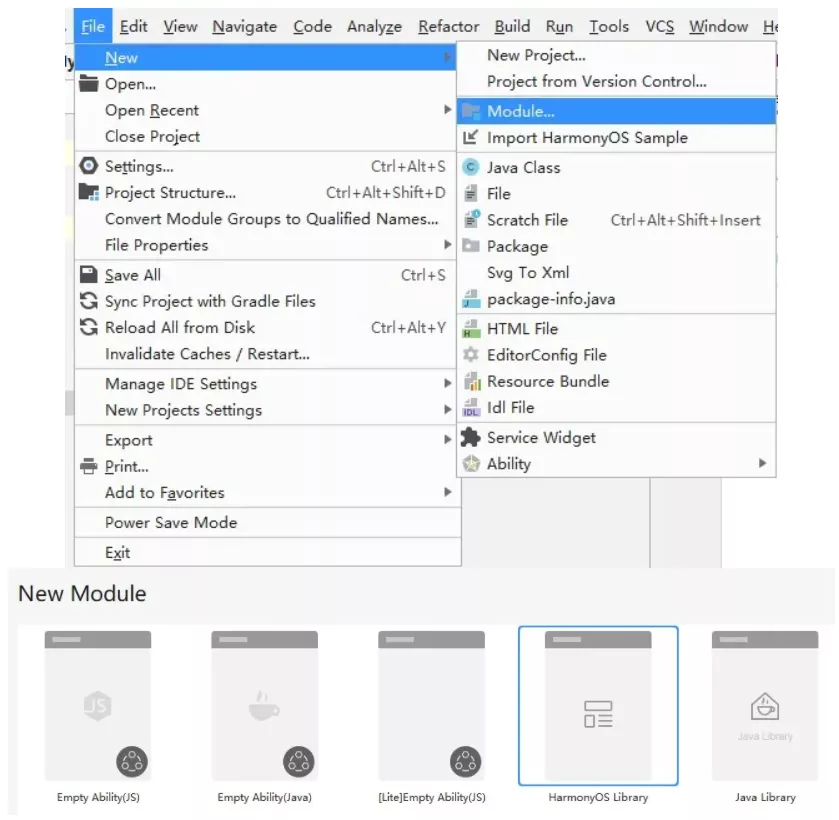Click the [Lite]Empty Ability(JS) label text
839x820 pixels.
pyautogui.click(x=432, y=797)
